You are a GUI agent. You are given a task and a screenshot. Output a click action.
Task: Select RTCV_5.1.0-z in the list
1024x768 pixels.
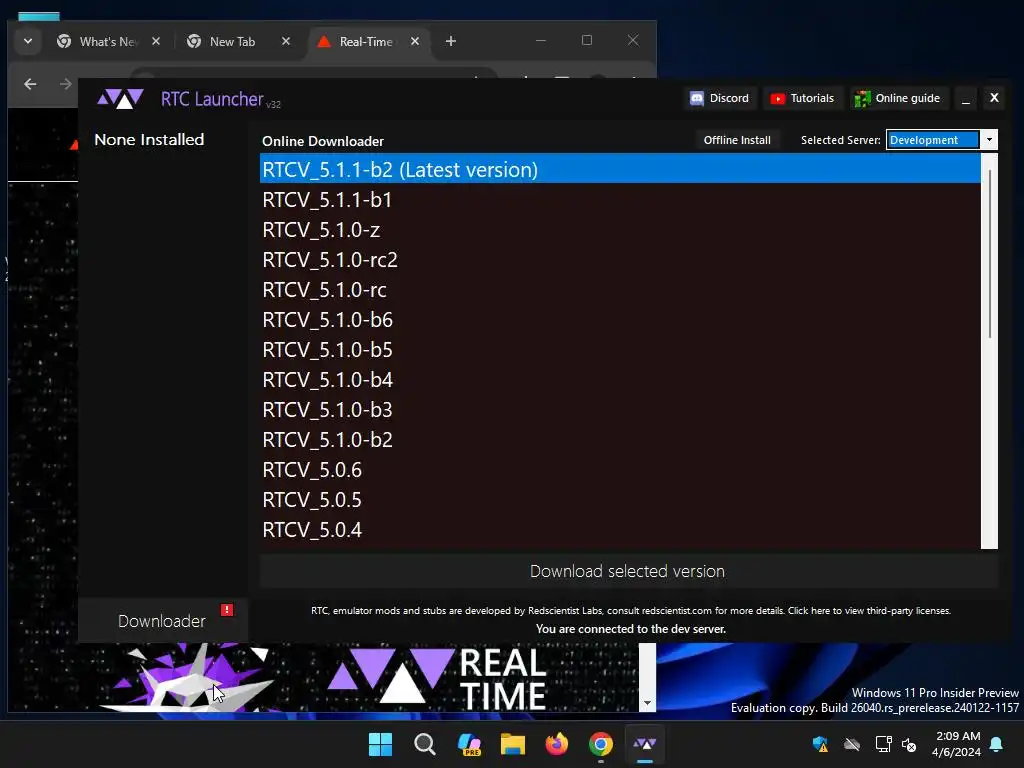[x=620, y=229]
